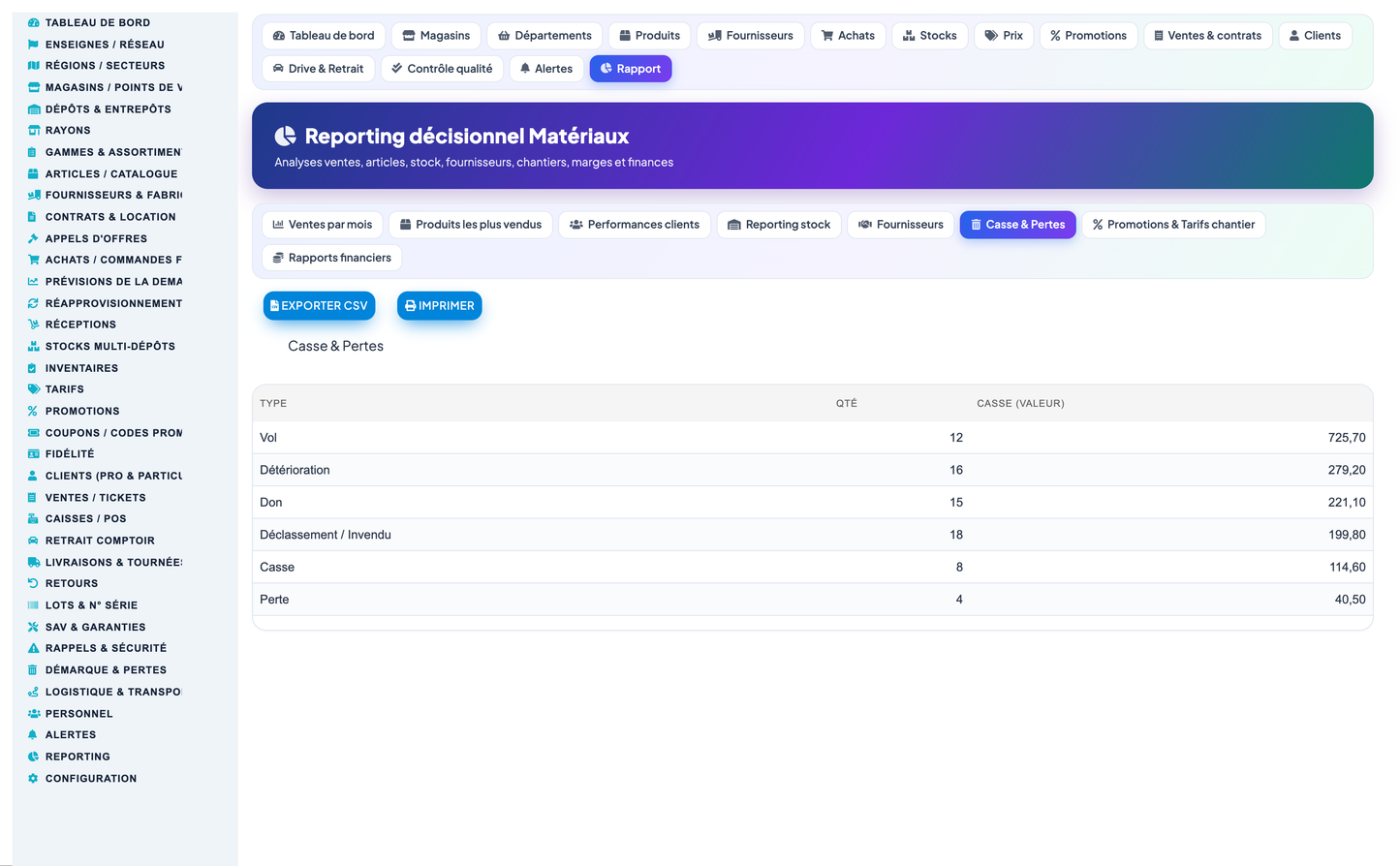
Task: Click the gear icon next to Configuration
Action: pos(33,778)
